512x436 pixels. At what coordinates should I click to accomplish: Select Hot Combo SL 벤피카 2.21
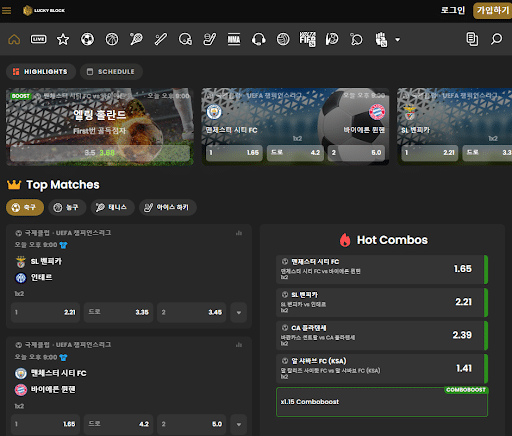[x=382, y=303]
